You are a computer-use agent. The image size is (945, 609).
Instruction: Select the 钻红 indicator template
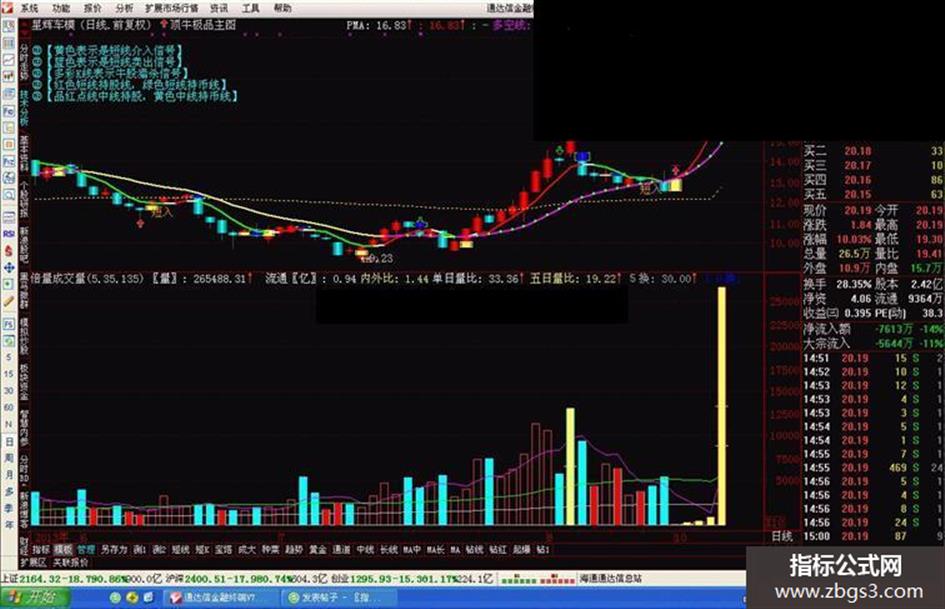(x=498, y=549)
